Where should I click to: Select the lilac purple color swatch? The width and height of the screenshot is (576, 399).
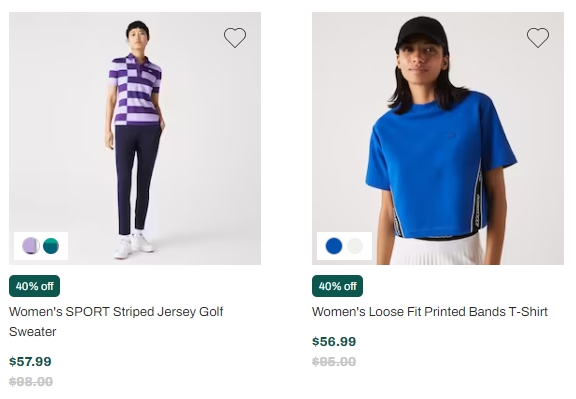click(x=31, y=246)
